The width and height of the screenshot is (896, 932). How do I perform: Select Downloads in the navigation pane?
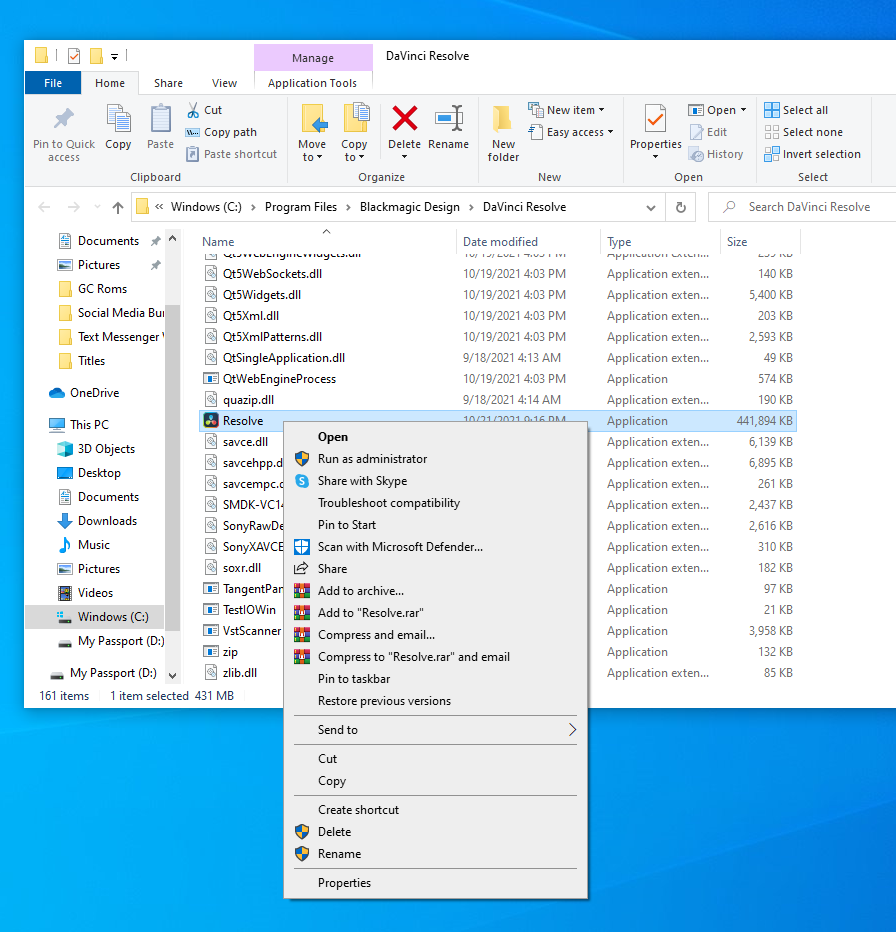coord(97,521)
